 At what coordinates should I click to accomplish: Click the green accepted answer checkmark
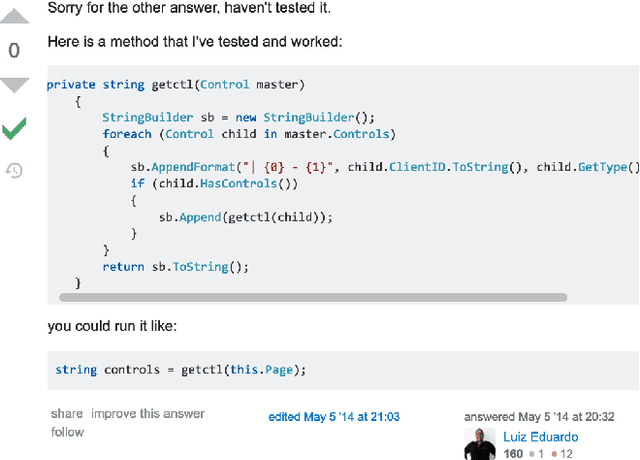coord(14,128)
